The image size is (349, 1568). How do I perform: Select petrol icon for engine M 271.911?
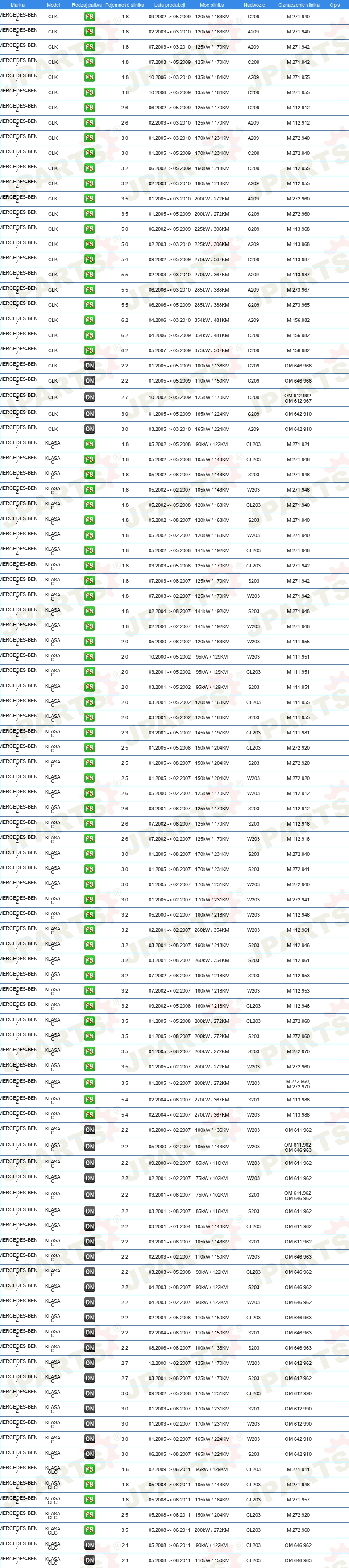click(x=89, y=1469)
